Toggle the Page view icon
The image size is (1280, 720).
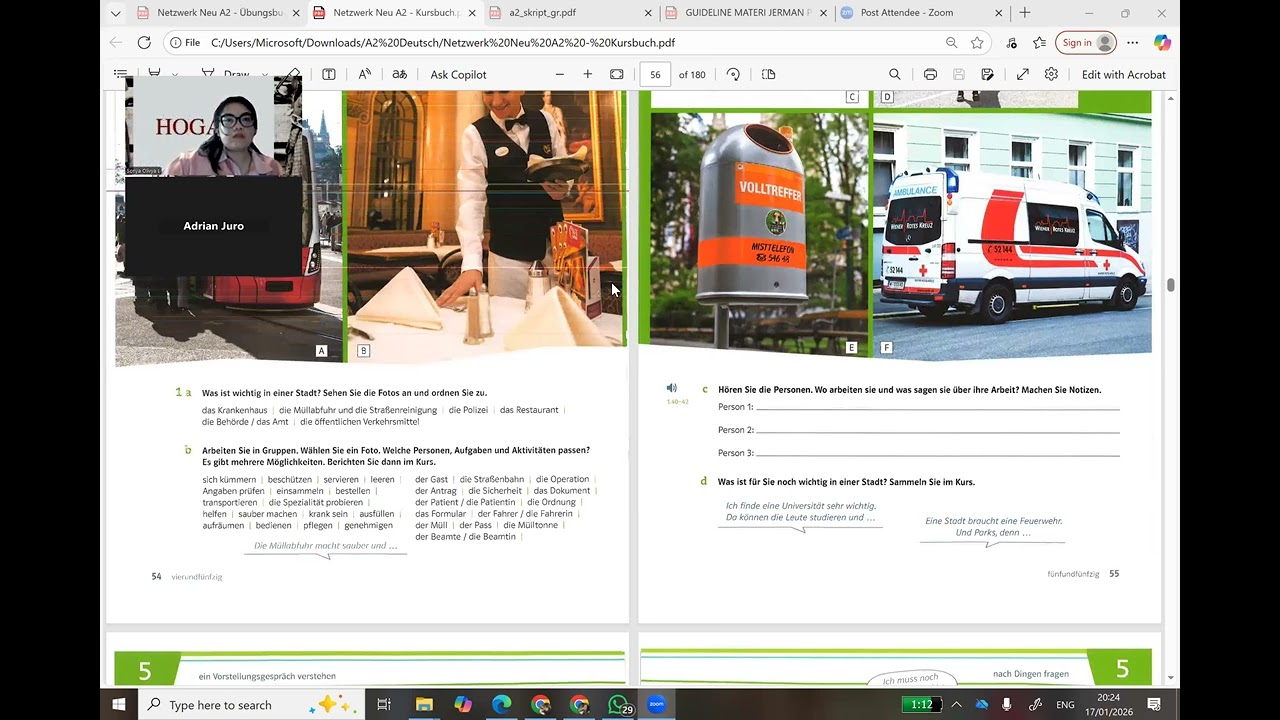coord(768,74)
